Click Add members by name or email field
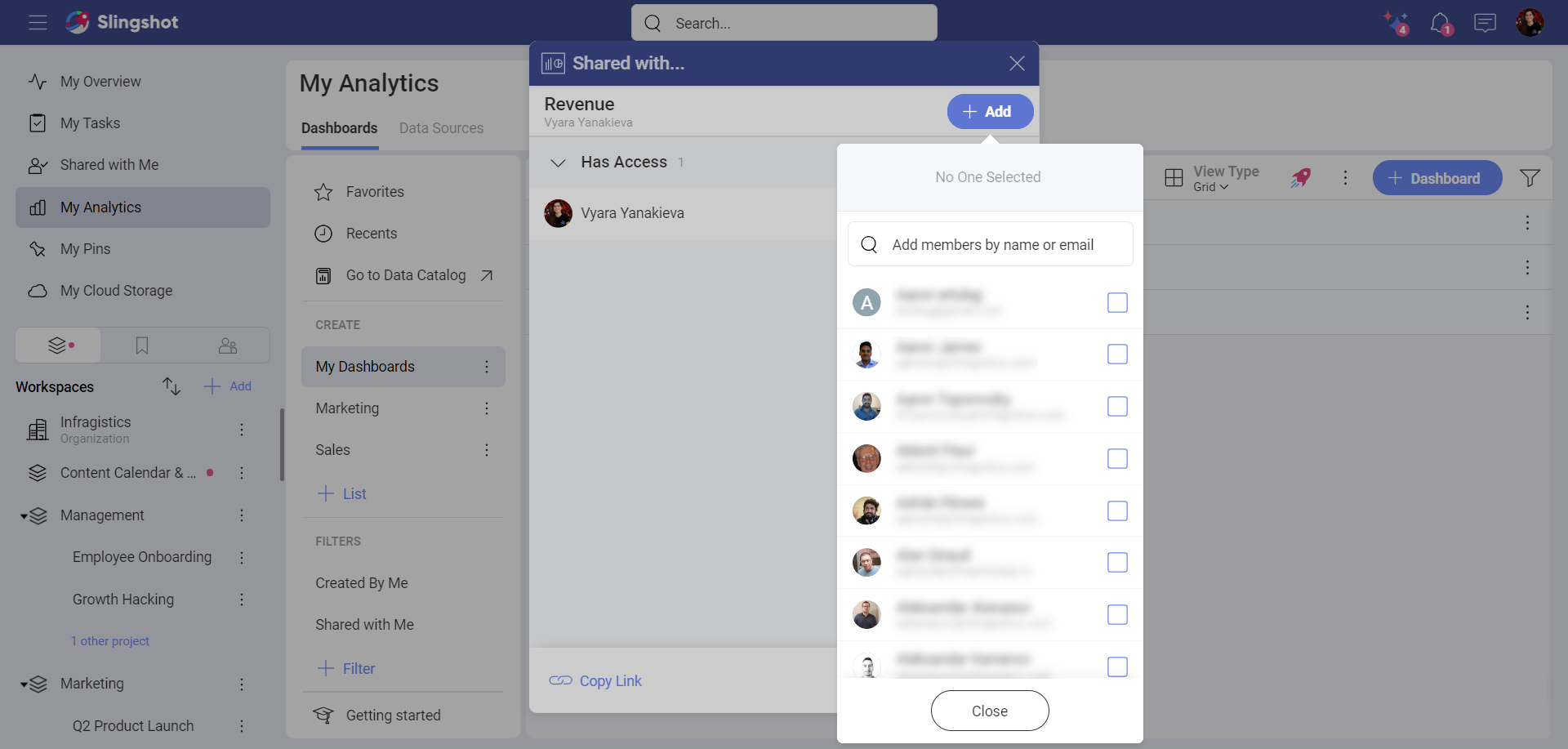 (x=990, y=244)
